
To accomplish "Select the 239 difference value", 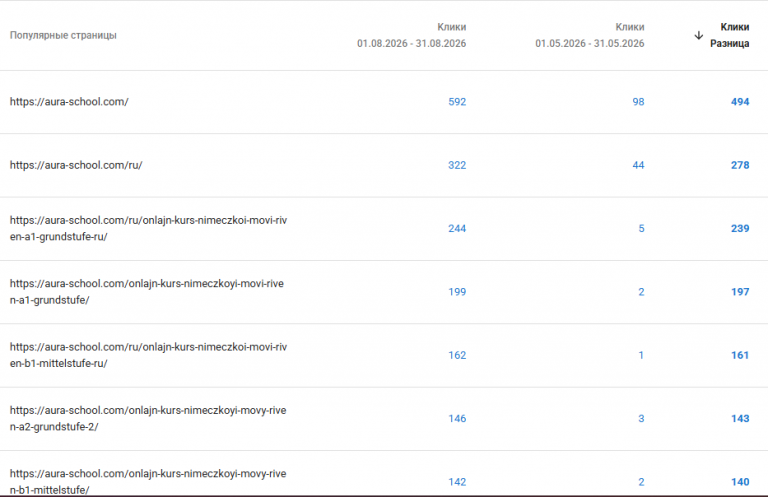I will click(x=740, y=229).
